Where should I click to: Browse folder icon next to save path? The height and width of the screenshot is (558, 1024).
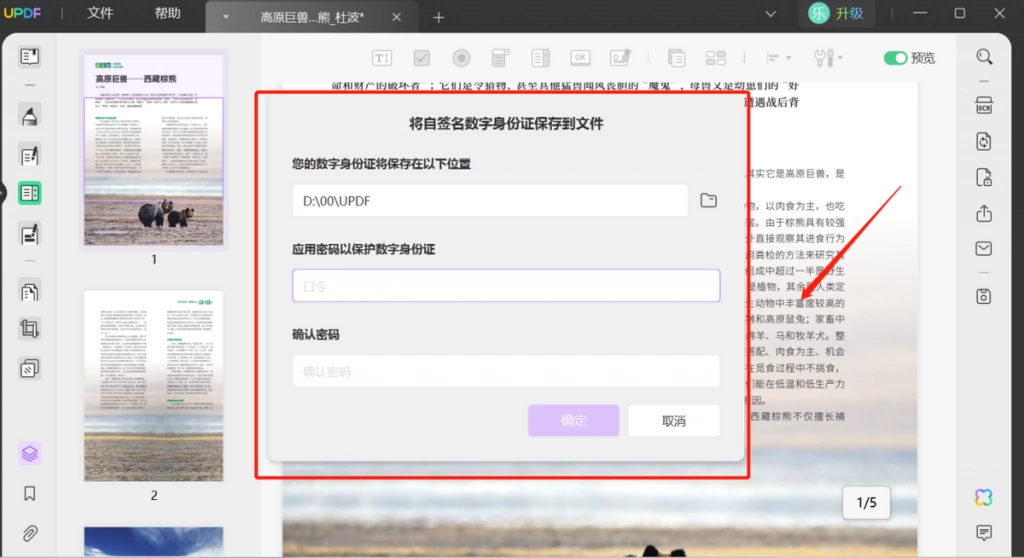pyautogui.click(x=709, y=201)
